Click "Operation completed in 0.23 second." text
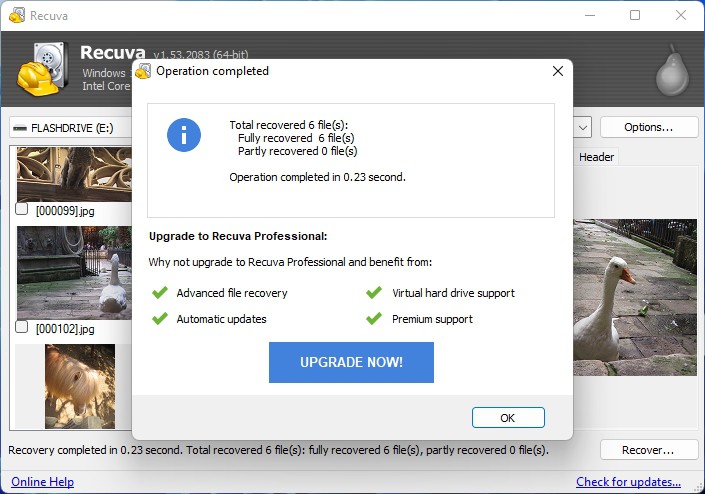This screenshot has height=494, width=705. [317, 177]
